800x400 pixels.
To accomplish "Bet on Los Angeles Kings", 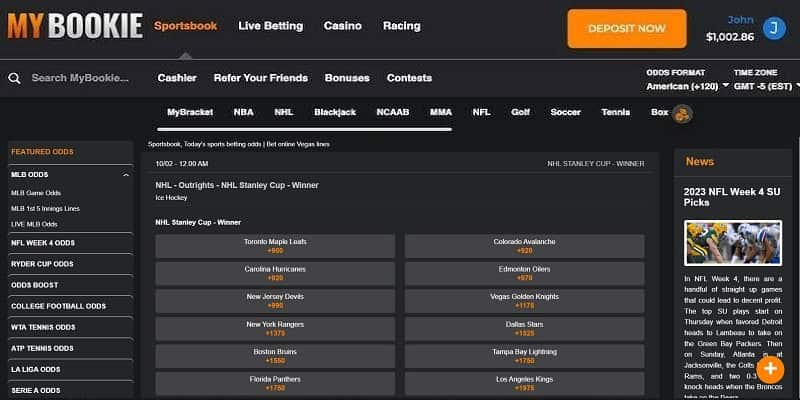I will [524, 384].
